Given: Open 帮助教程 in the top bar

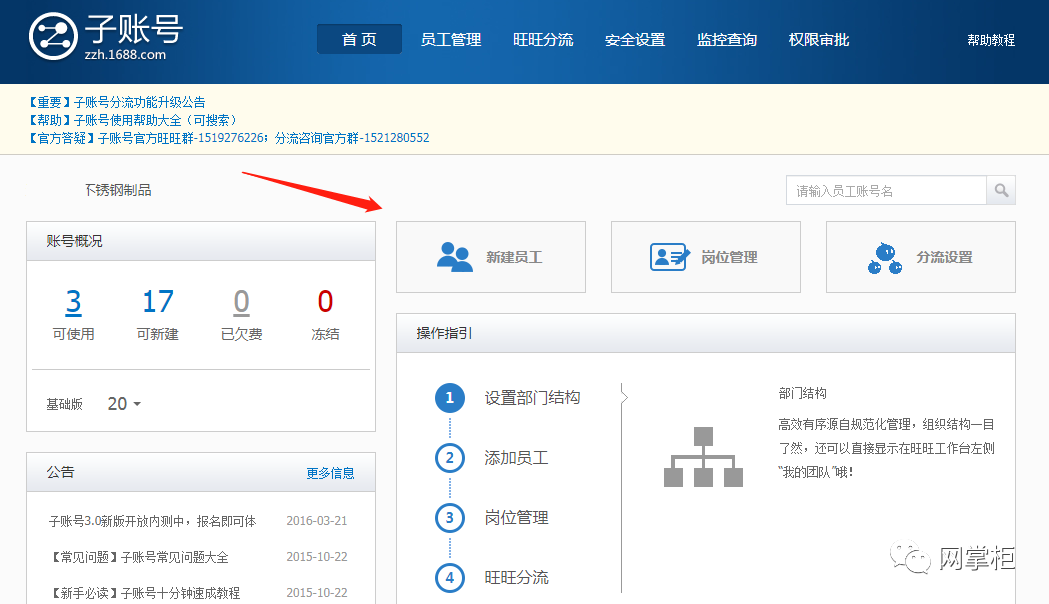Looking at the screenshot, I should [990, 39].
